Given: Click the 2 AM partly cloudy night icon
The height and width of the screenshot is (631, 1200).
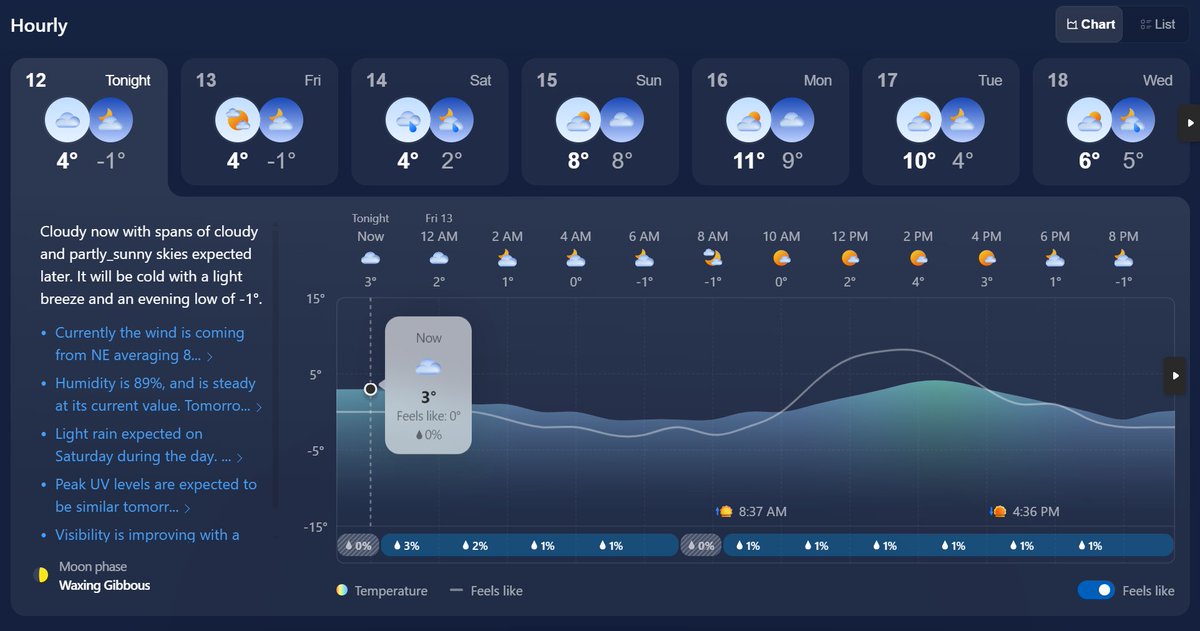Looking at the screenshot, I should [x=507, y=258].
